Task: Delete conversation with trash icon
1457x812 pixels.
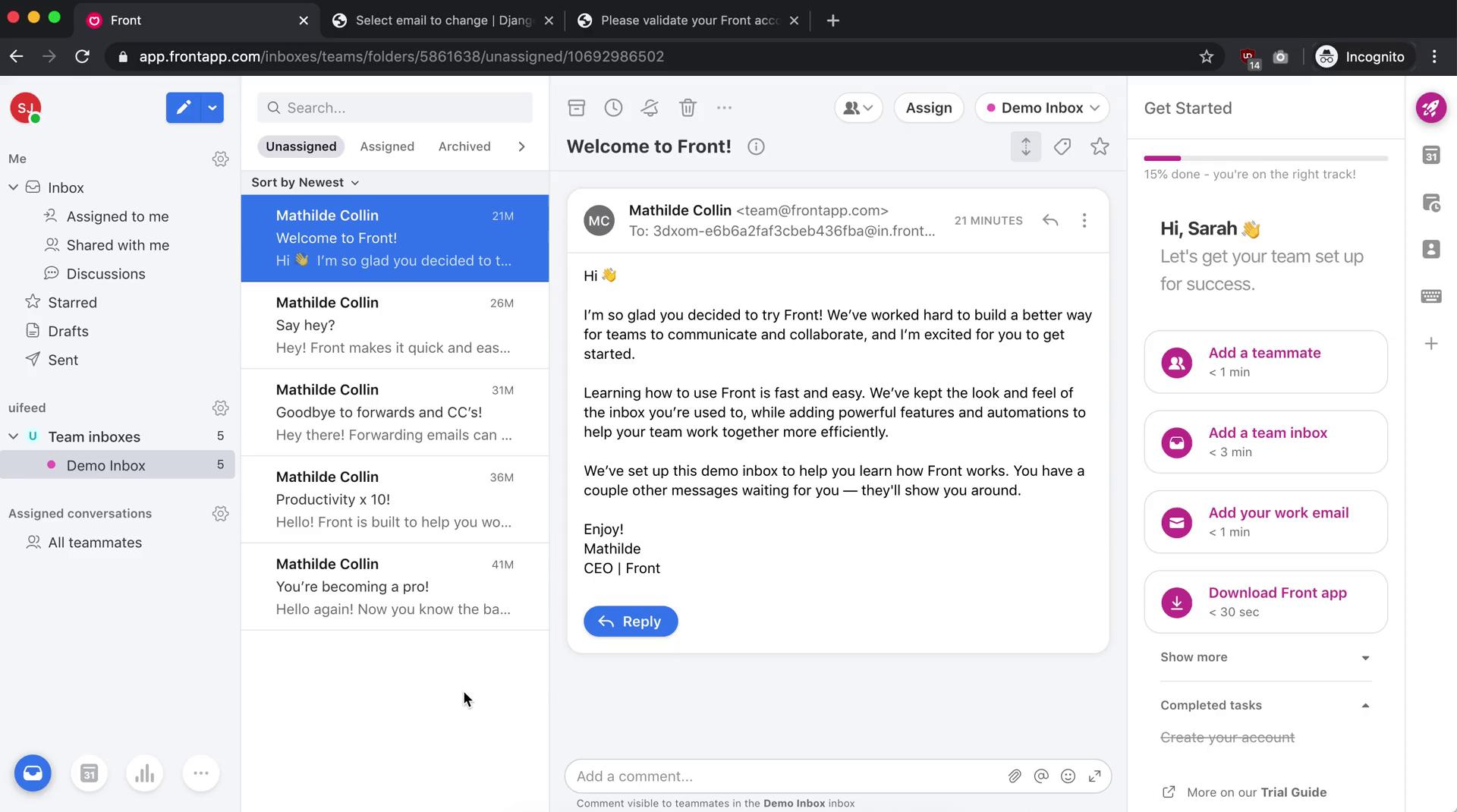Action: coord(688,108)
